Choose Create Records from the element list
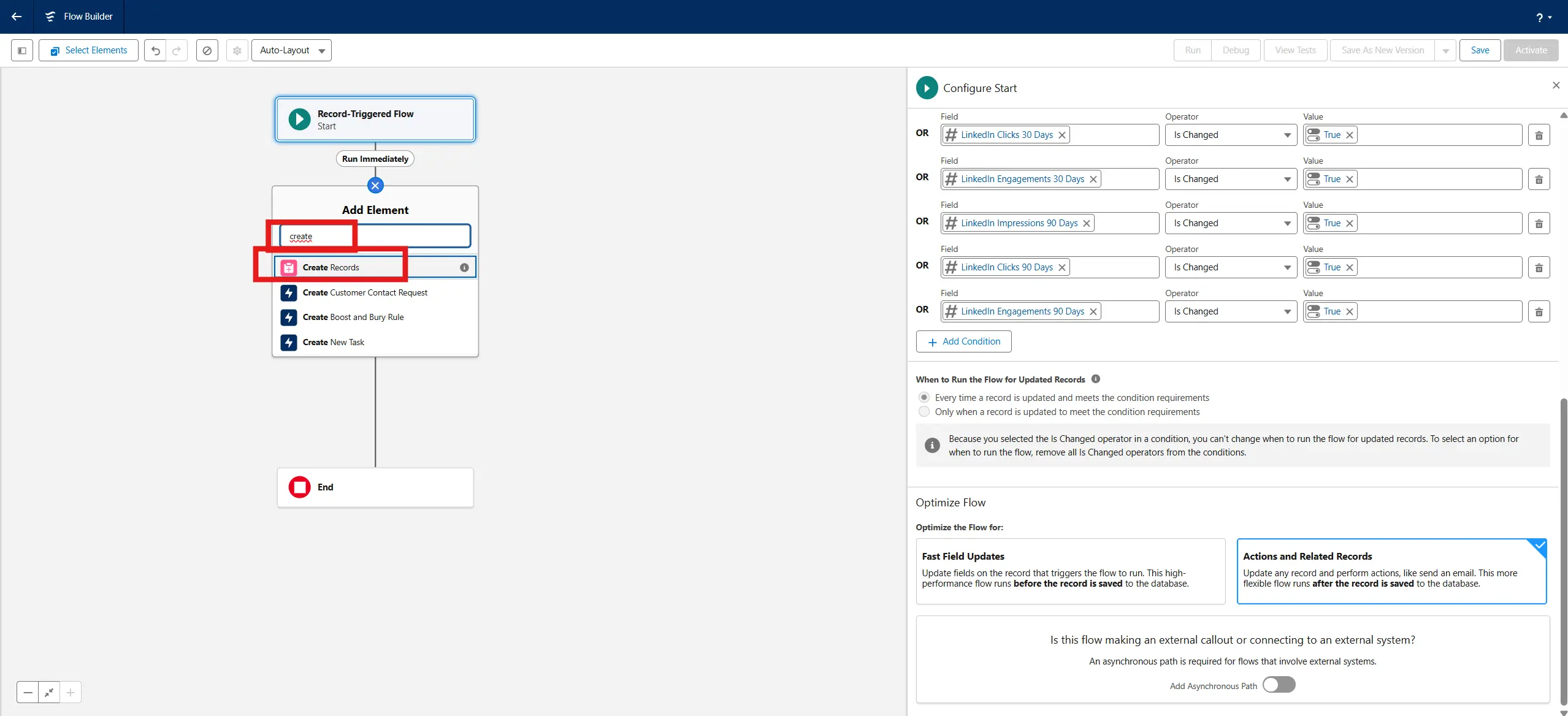 331,267
